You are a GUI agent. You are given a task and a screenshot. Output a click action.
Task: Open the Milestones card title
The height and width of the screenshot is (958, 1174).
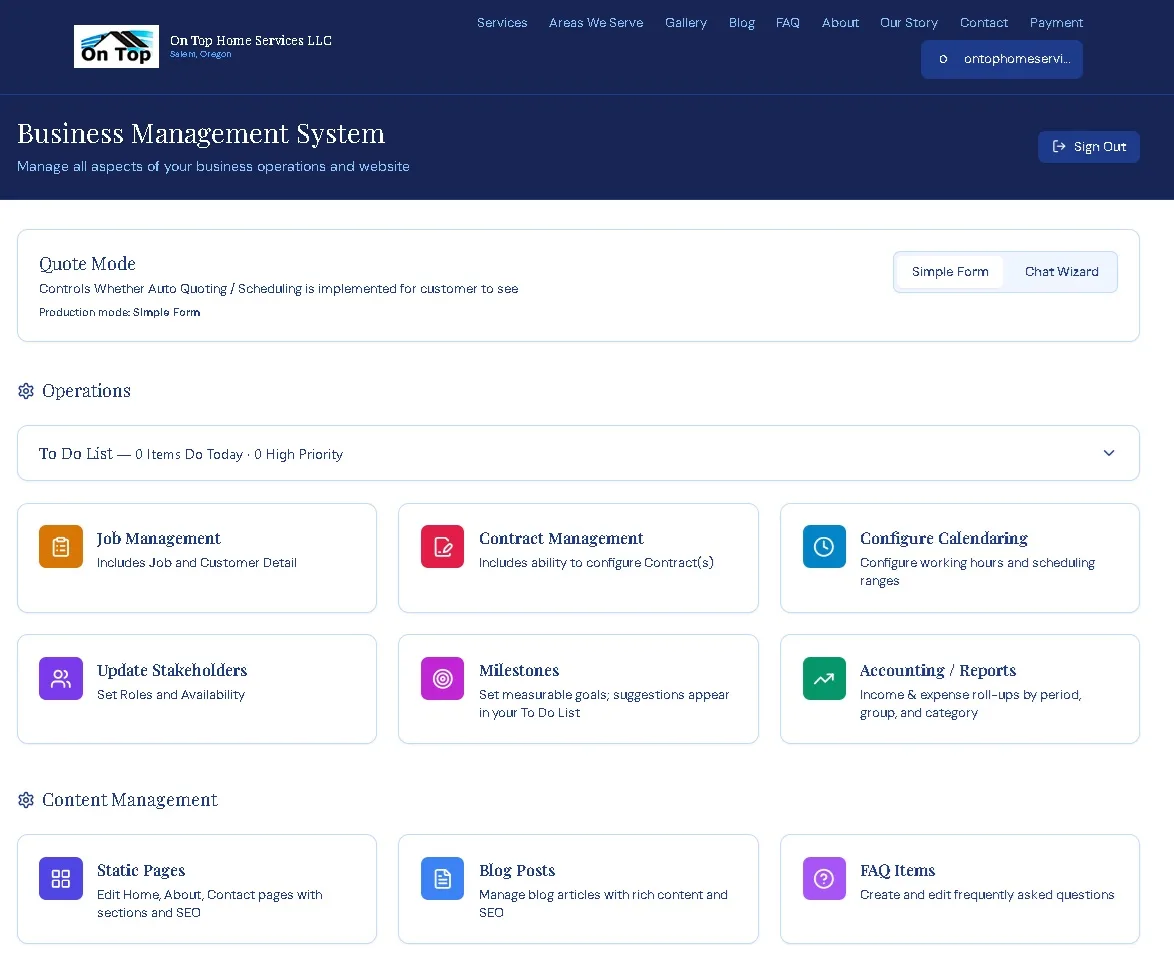point(519,670)
